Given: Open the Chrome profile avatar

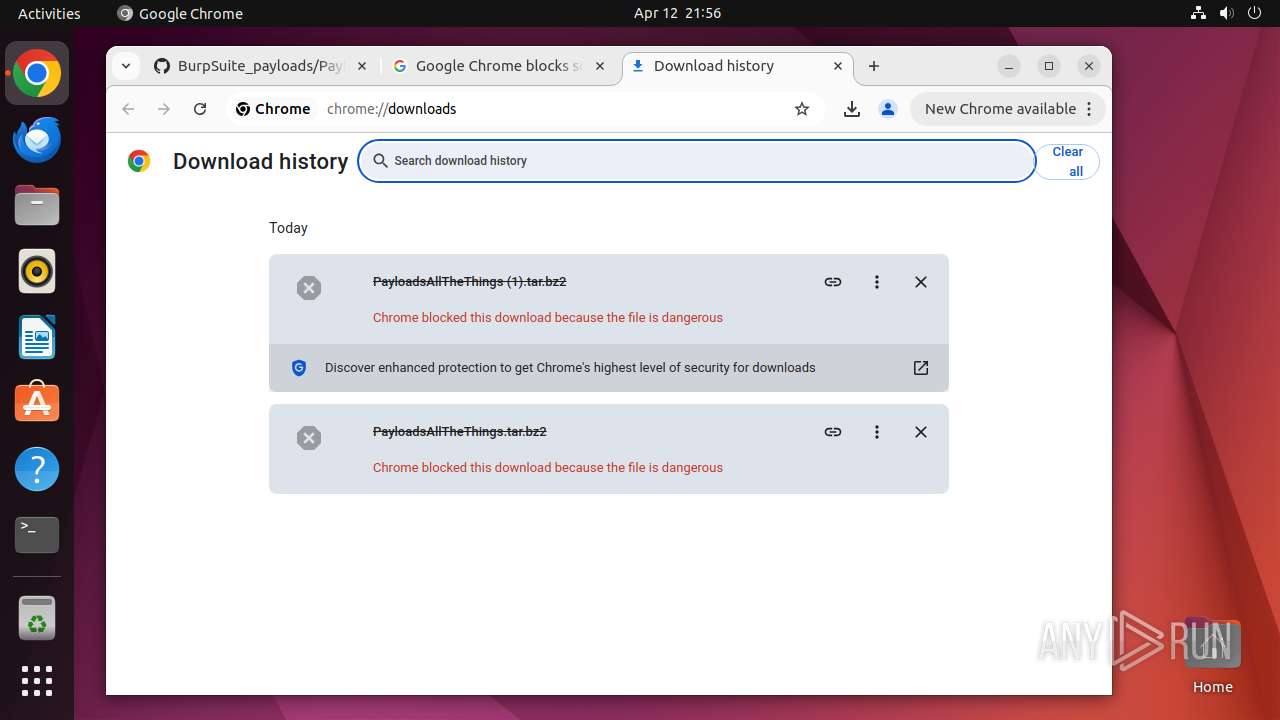Looking at the screenshot, I should (888, 109).
